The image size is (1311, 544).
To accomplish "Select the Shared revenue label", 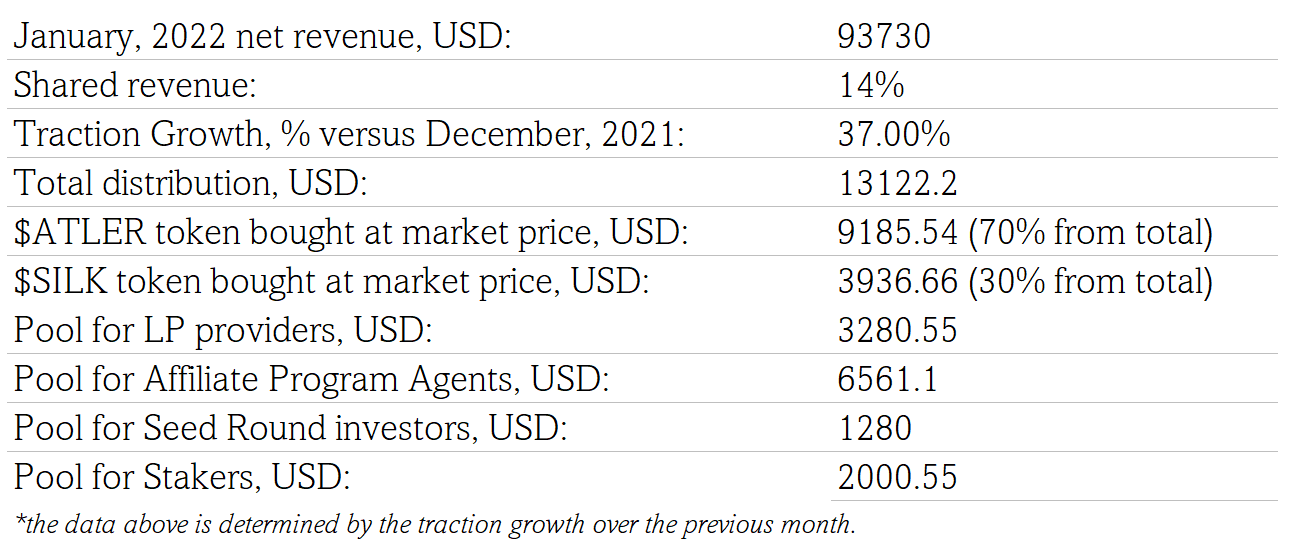I will point(135,85).
